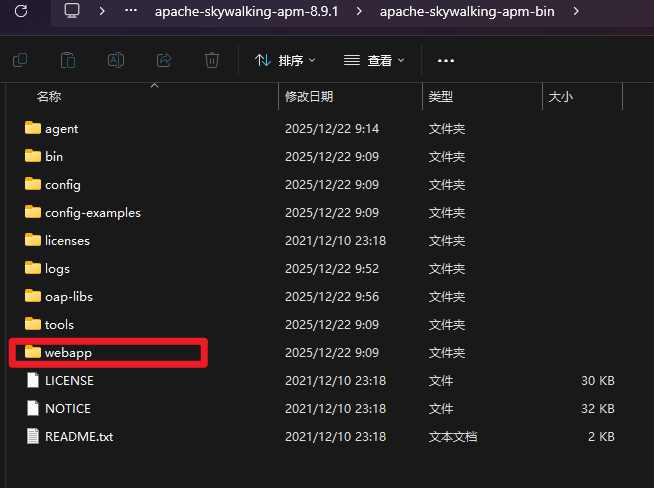Select the config-examples folder
Screen dimensions: 654x488
(92, 212)
